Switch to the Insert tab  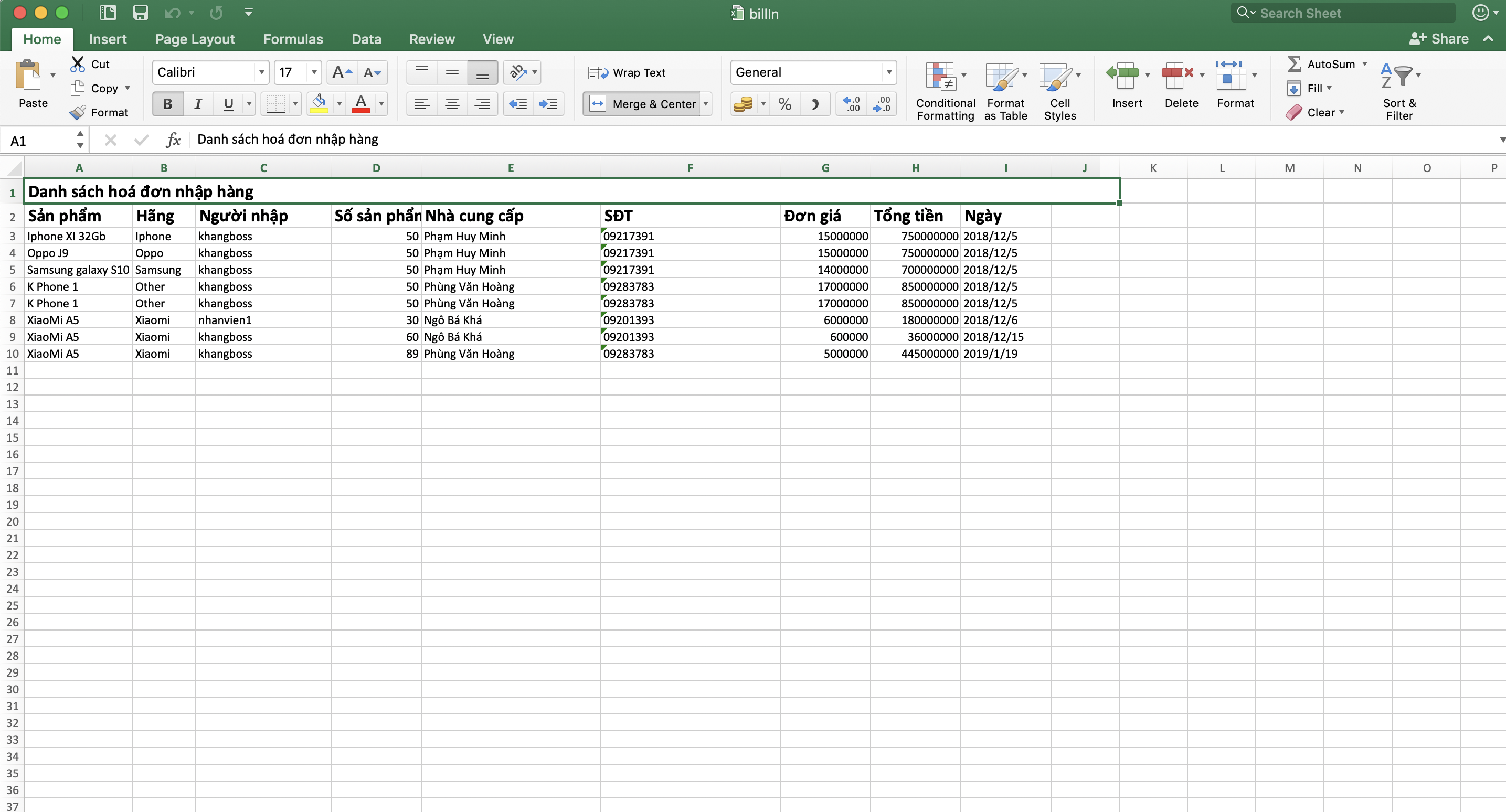pos(108,39)
